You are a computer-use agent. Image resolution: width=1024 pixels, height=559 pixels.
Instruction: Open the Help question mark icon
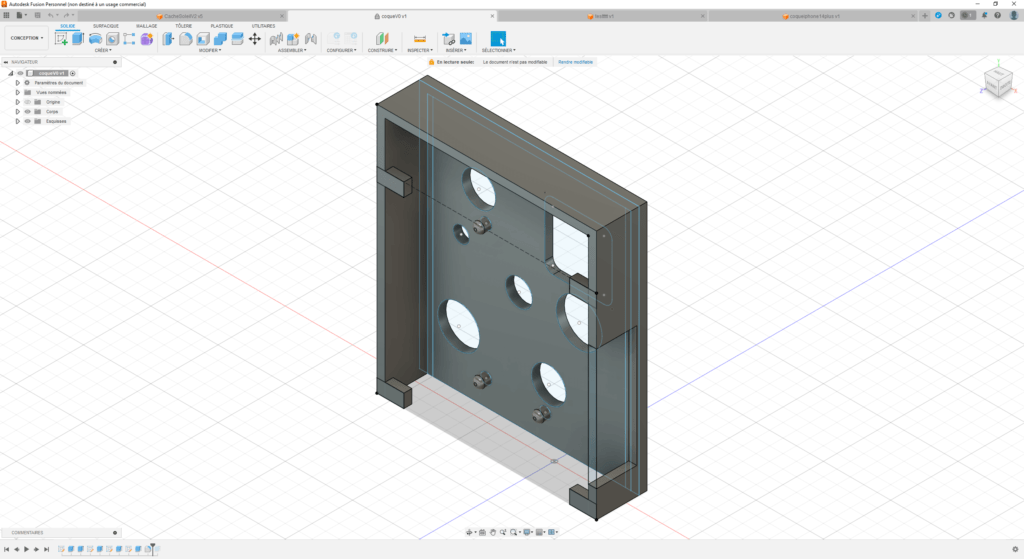[x=998, y=15]
